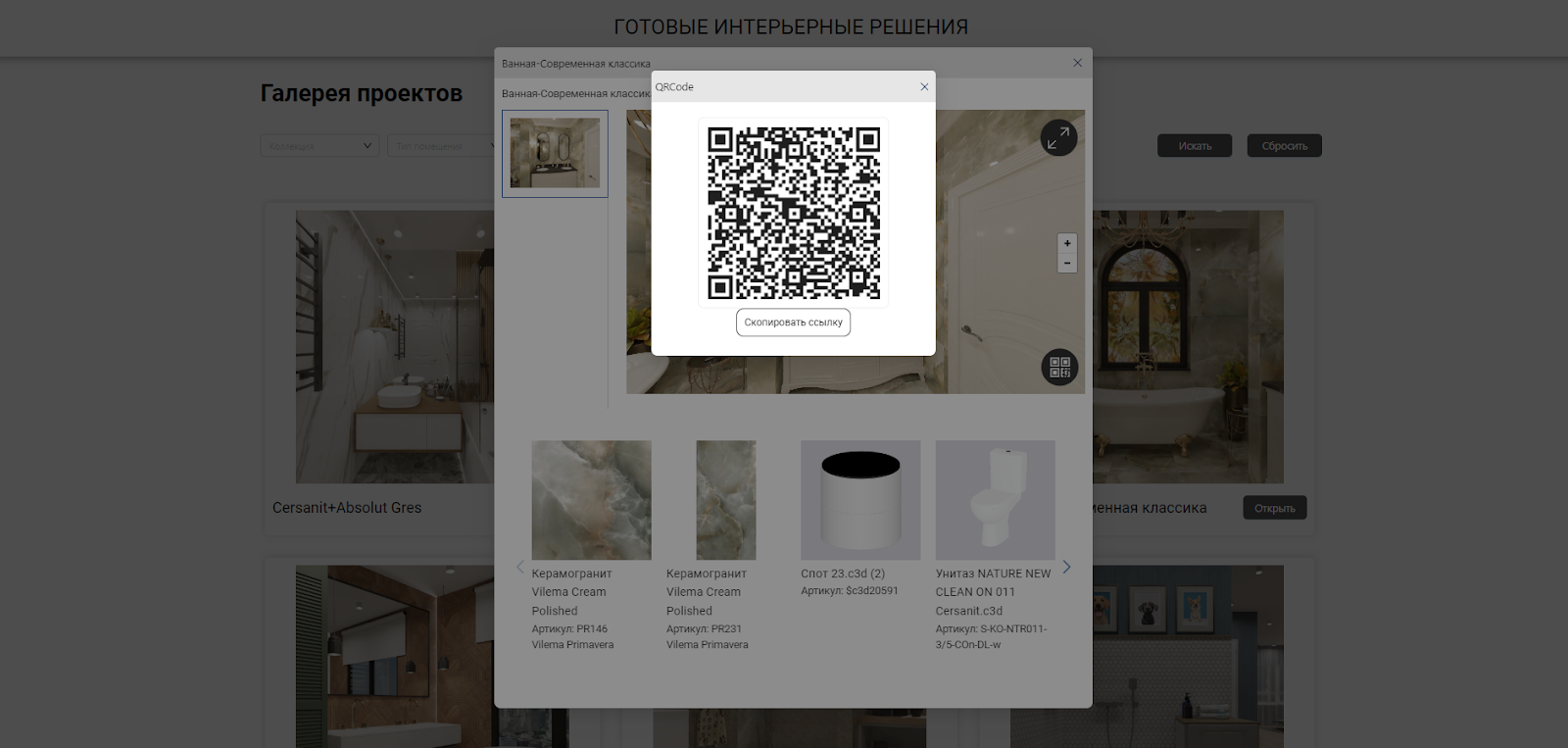
Task: Open the classic bathroom with arched window image
Action: [1189, 346]
